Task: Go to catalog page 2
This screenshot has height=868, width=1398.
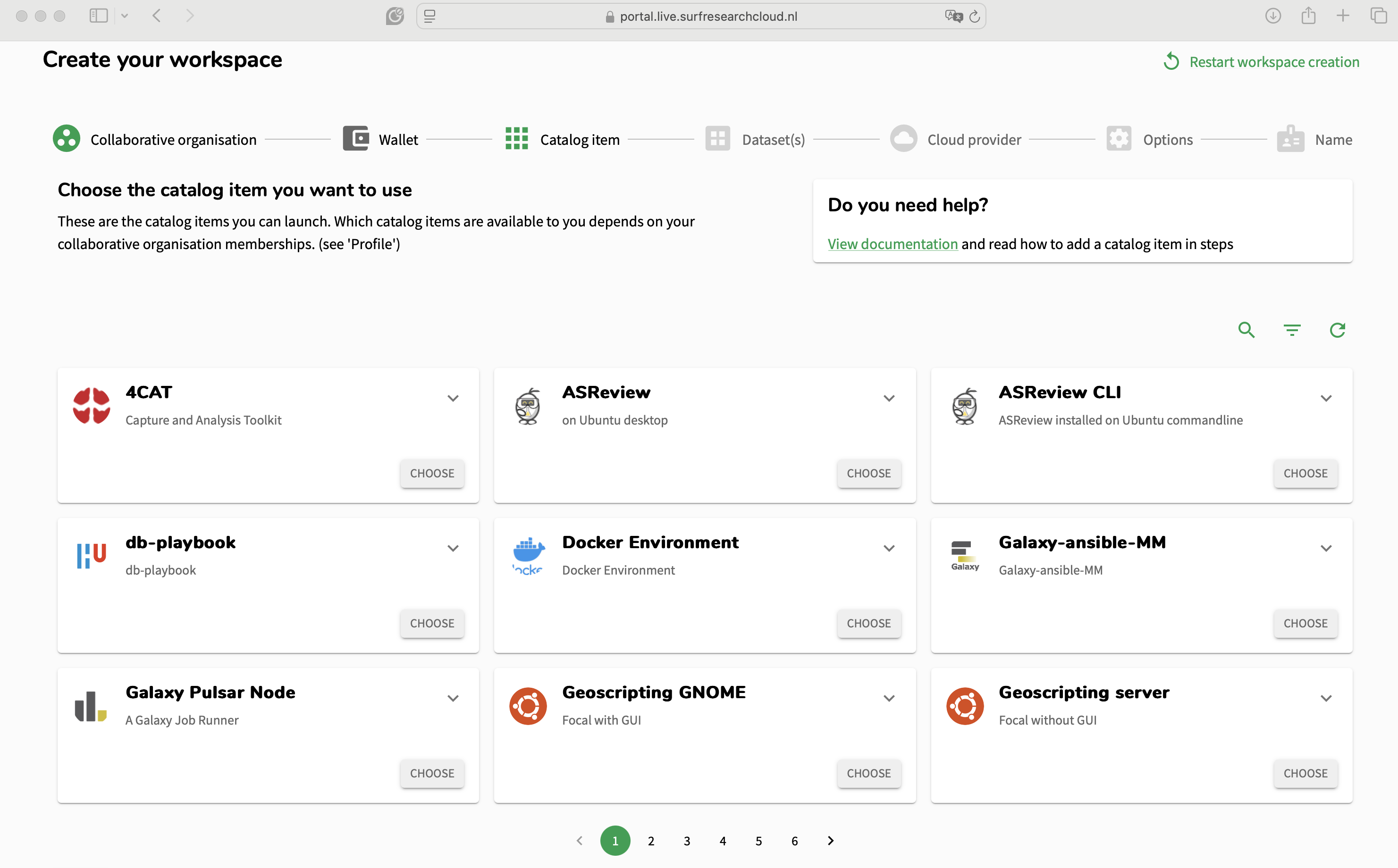Action: click(x=651, y=841)
